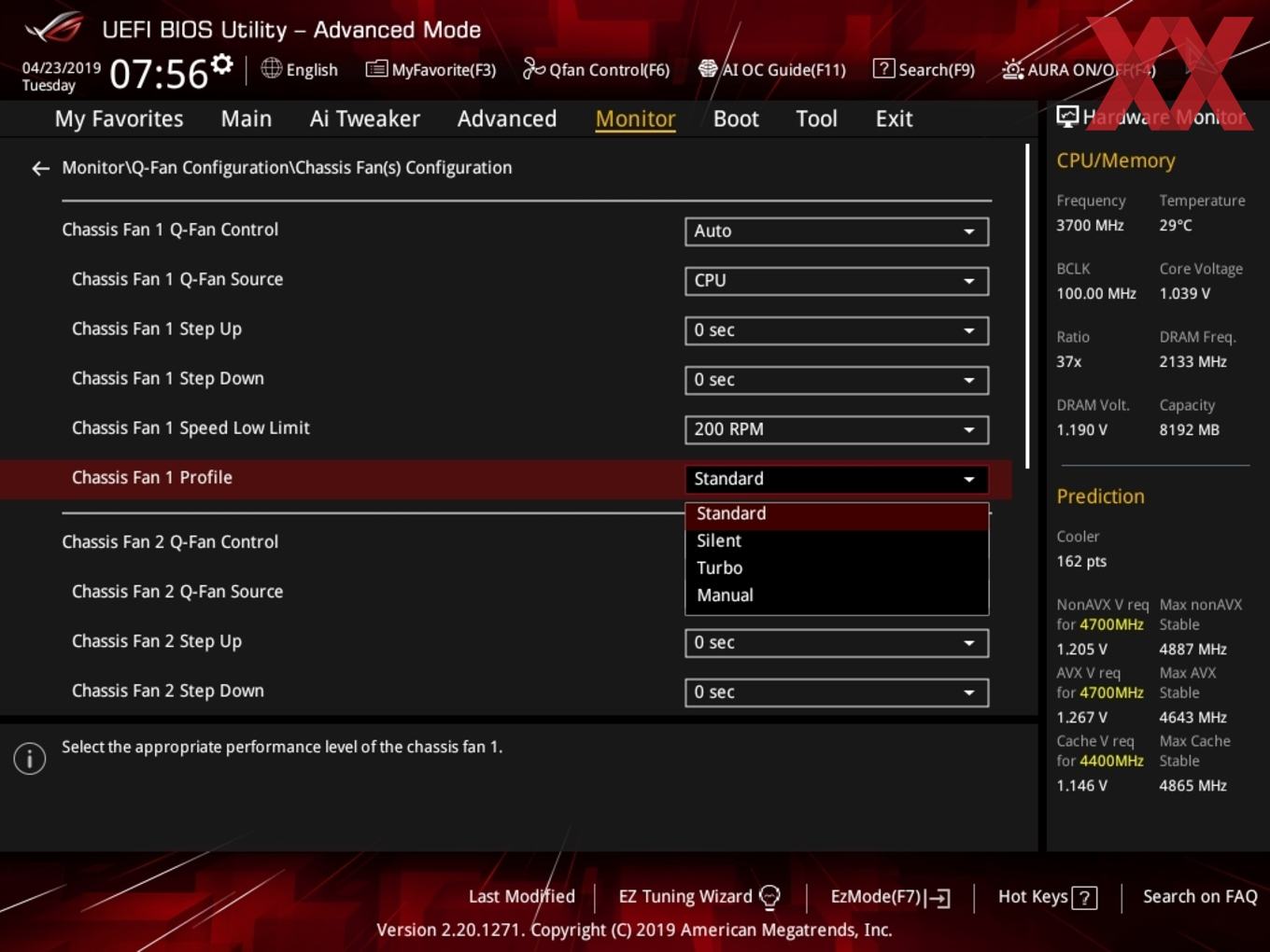Click Chassis Fan 2 Q-Fan Source label
1270x952 pixels.
(x=177, y=592)
